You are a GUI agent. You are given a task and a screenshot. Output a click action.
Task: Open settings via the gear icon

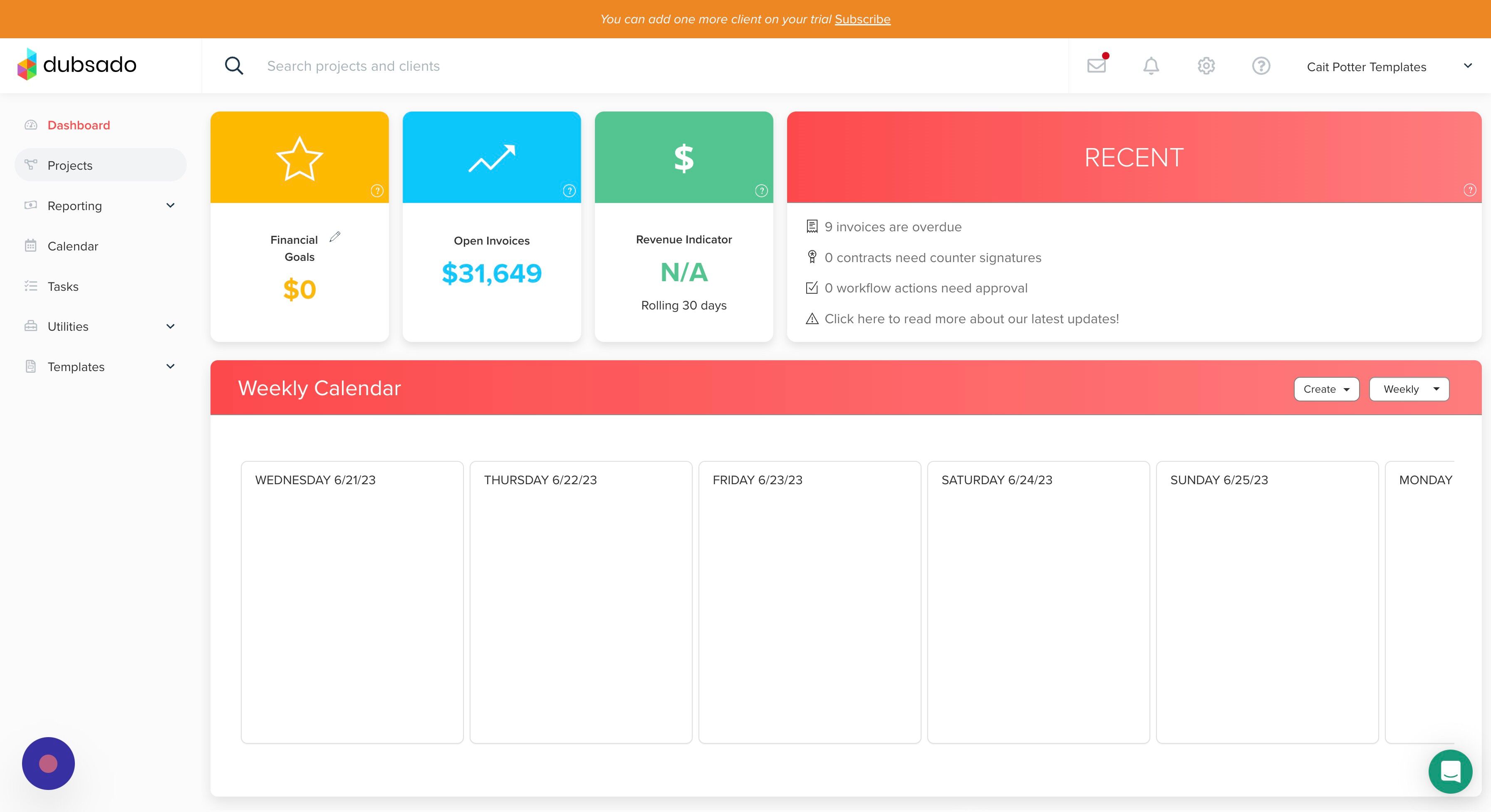tap(1206, 66)
